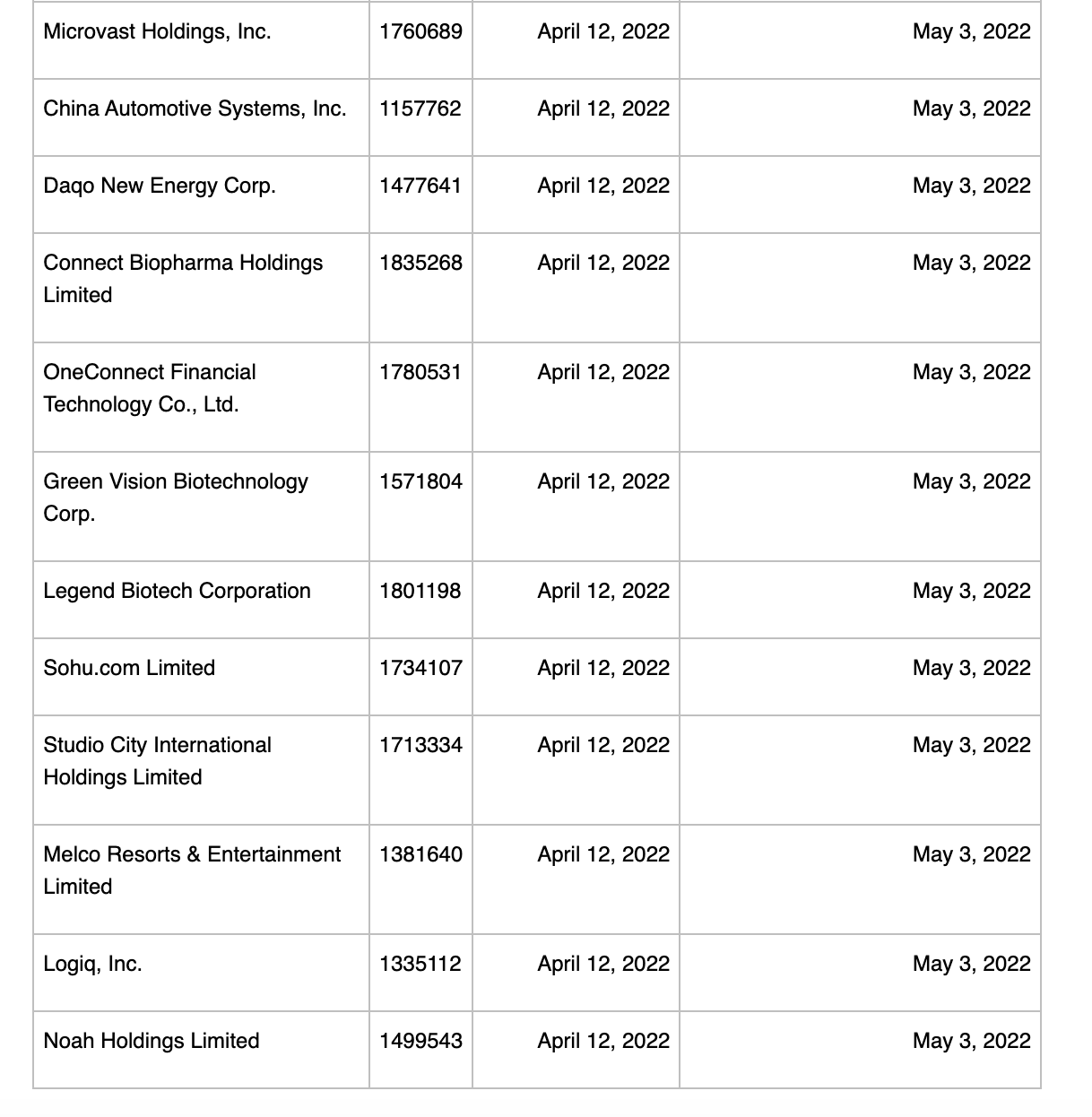Screen dimensions: 1092x1117
Task: Select the number 1335112 next to Logiq
Action: click(420, 965)
